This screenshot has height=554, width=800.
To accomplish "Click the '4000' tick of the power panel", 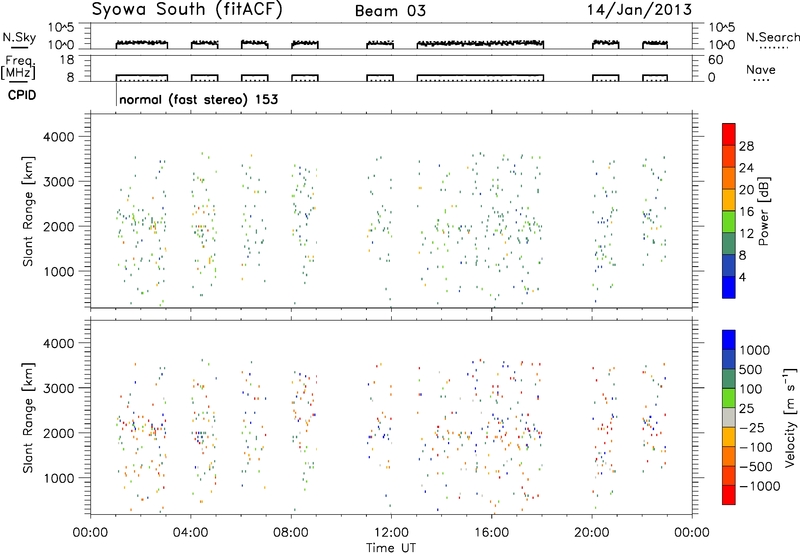I will (x=58, y=137).
